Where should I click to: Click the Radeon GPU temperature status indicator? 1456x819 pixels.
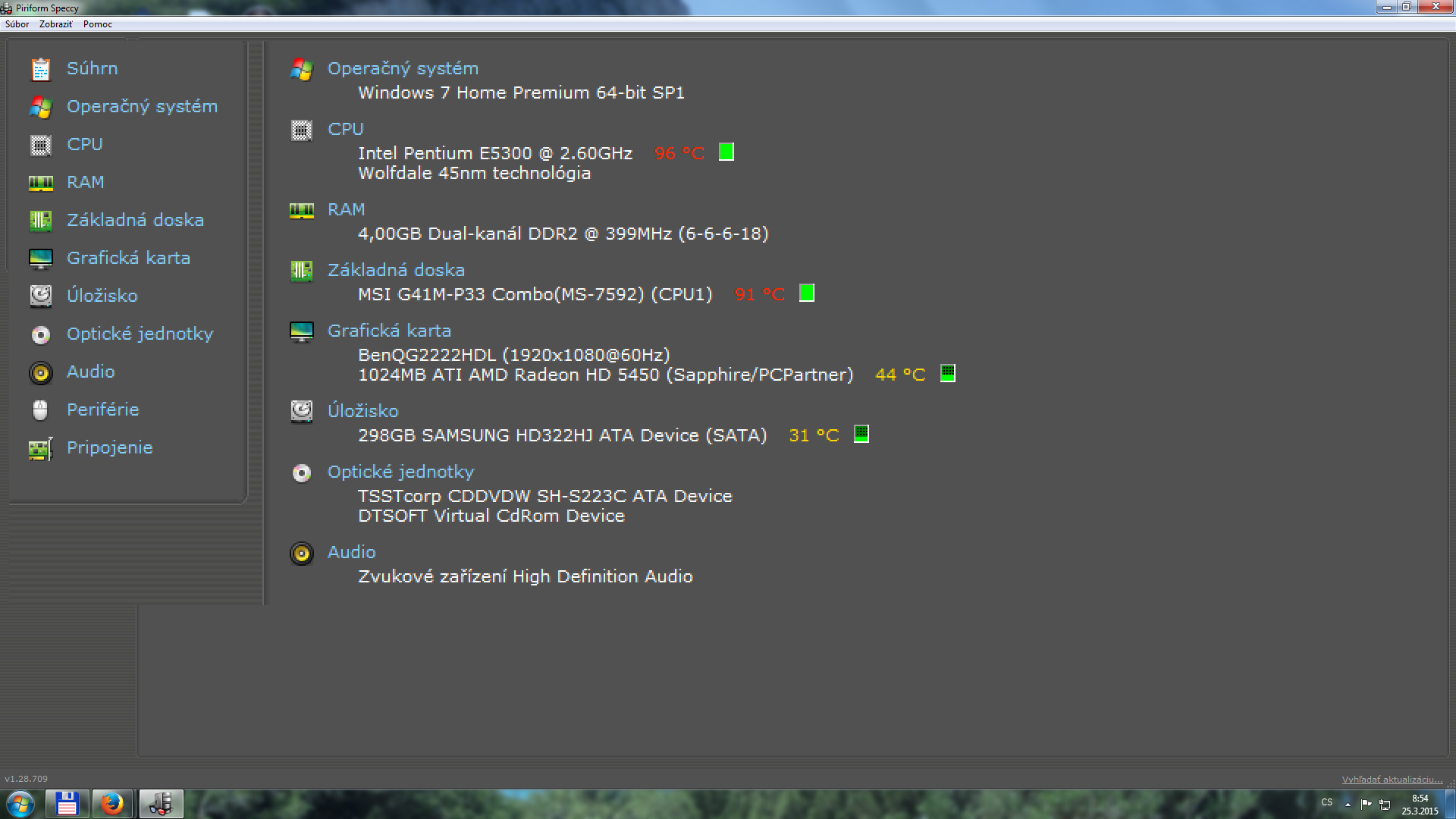(947, 373)
